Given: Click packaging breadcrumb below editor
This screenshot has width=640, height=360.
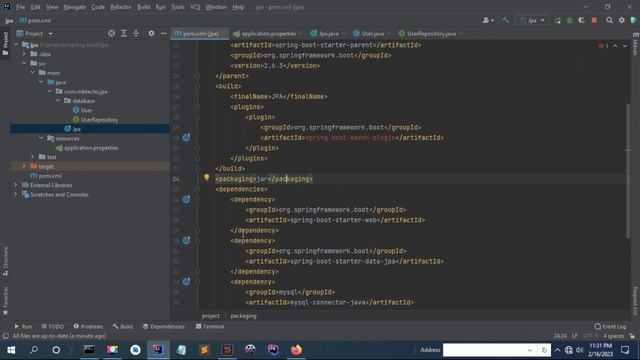Looking at the screenshot, I should coord(243,316).
